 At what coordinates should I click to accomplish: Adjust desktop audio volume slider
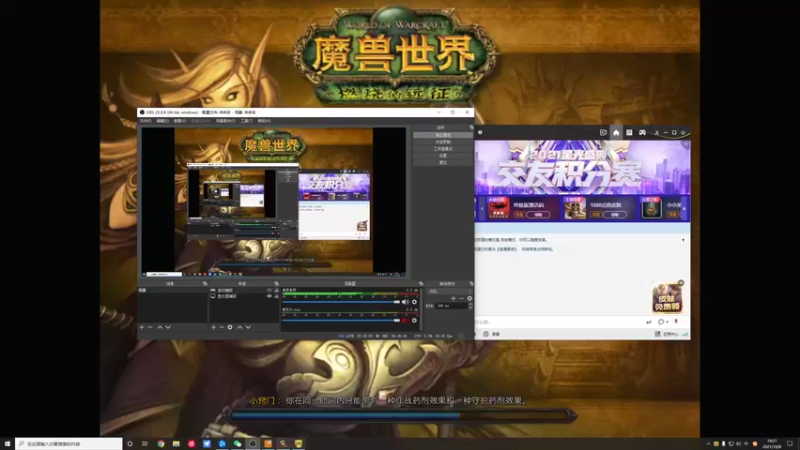341,302
